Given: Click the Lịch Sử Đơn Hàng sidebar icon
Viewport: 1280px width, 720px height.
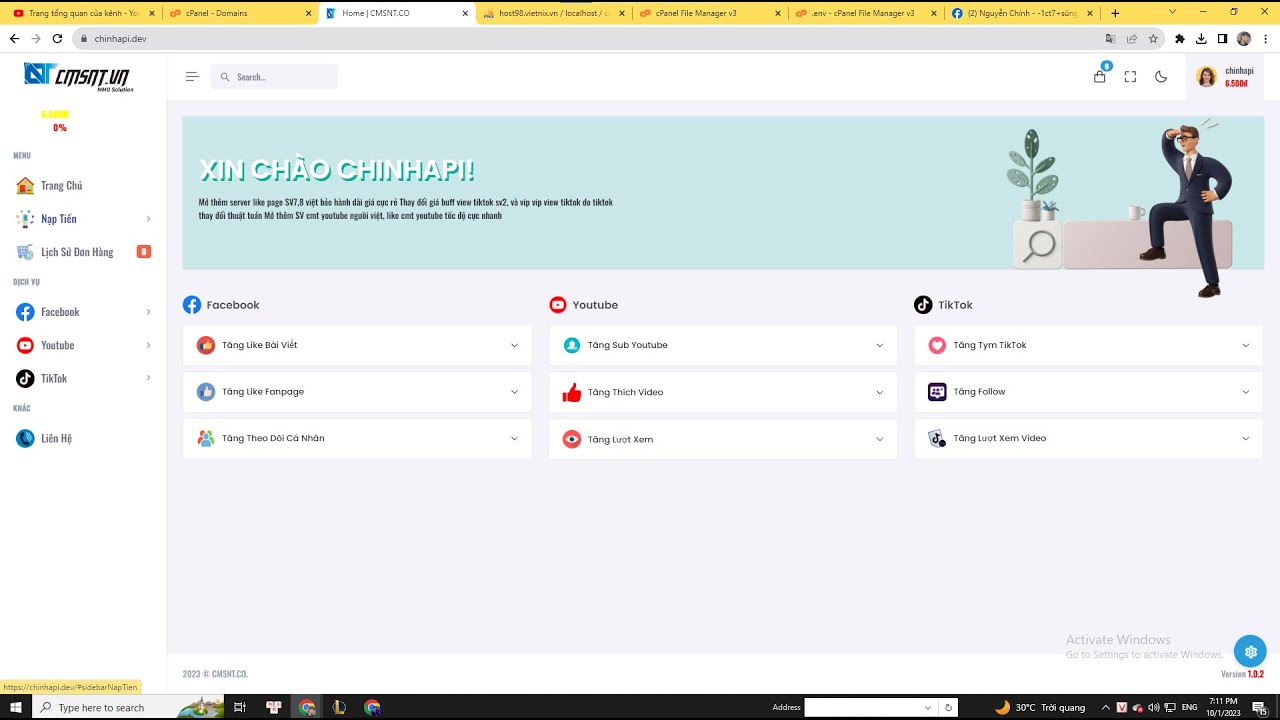Looking at the screenshot, I should pyautogui.click(x=25, y=252).
